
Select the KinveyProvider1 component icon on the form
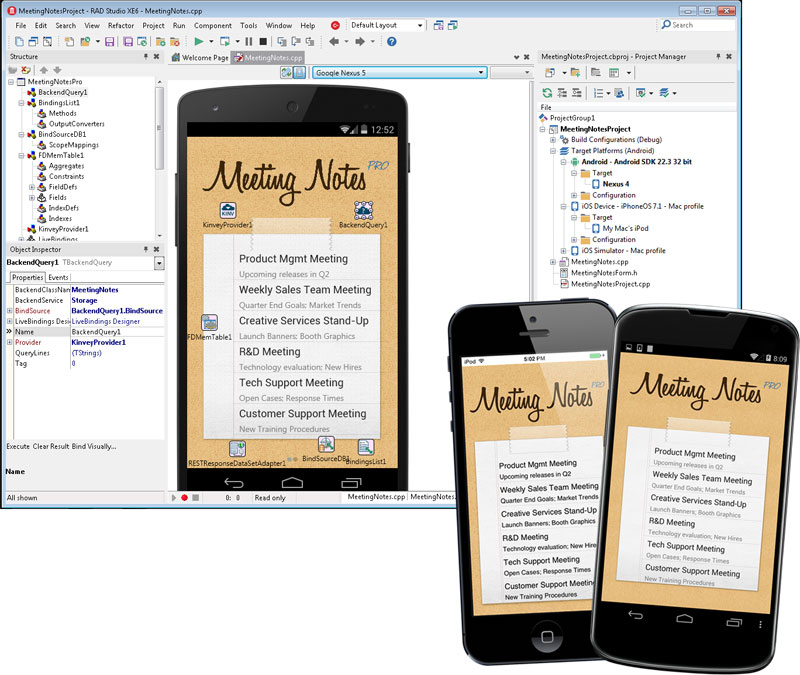click(228, 209)
